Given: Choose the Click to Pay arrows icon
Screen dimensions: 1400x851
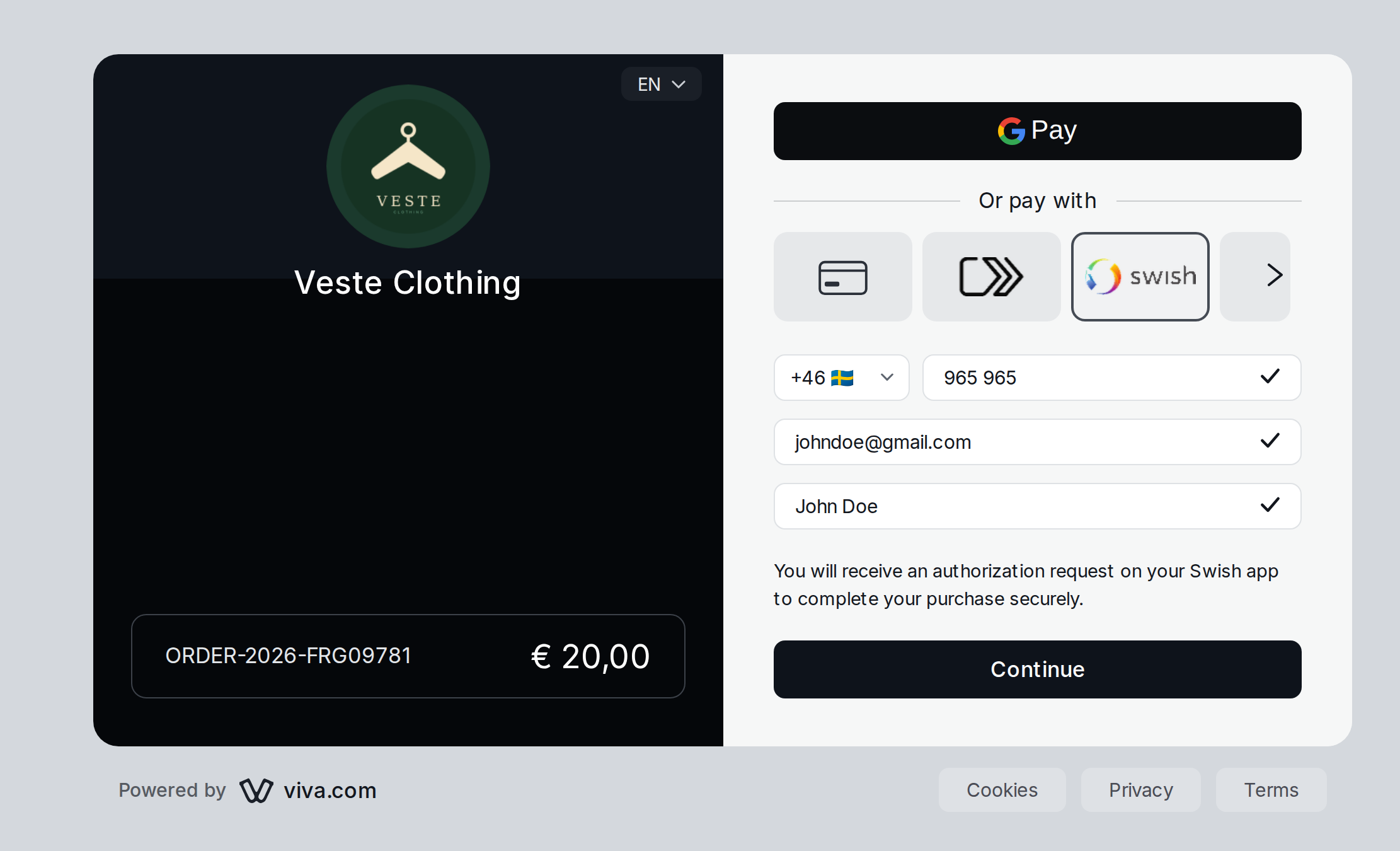Looking at the screenshot, I should (991, 277).
